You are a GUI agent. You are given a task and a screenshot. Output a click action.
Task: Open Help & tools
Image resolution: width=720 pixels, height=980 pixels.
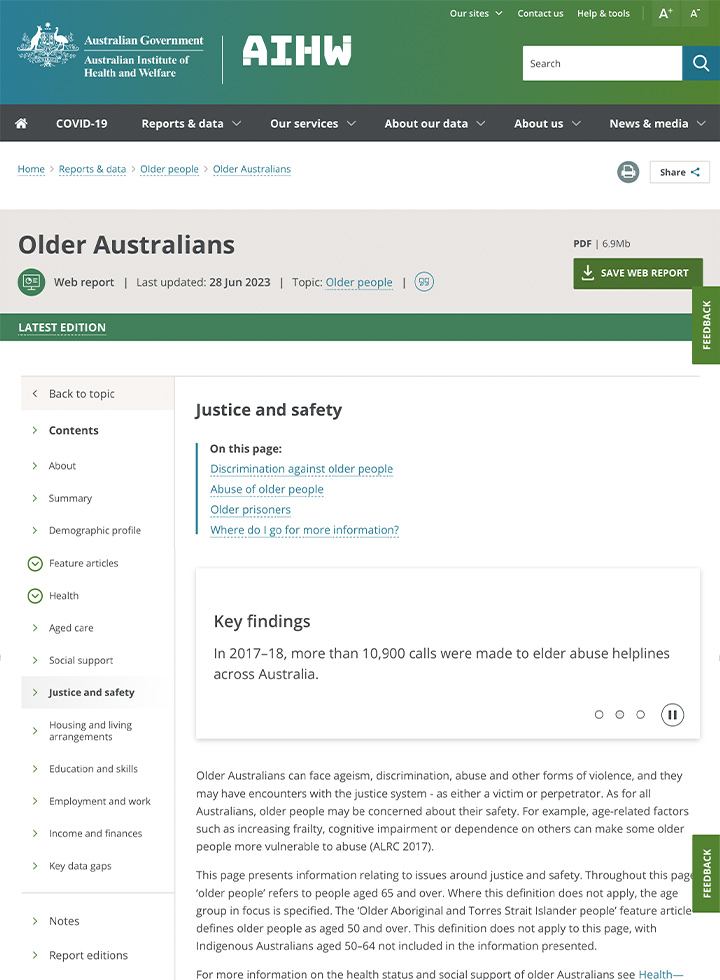(x=603, y=13)
